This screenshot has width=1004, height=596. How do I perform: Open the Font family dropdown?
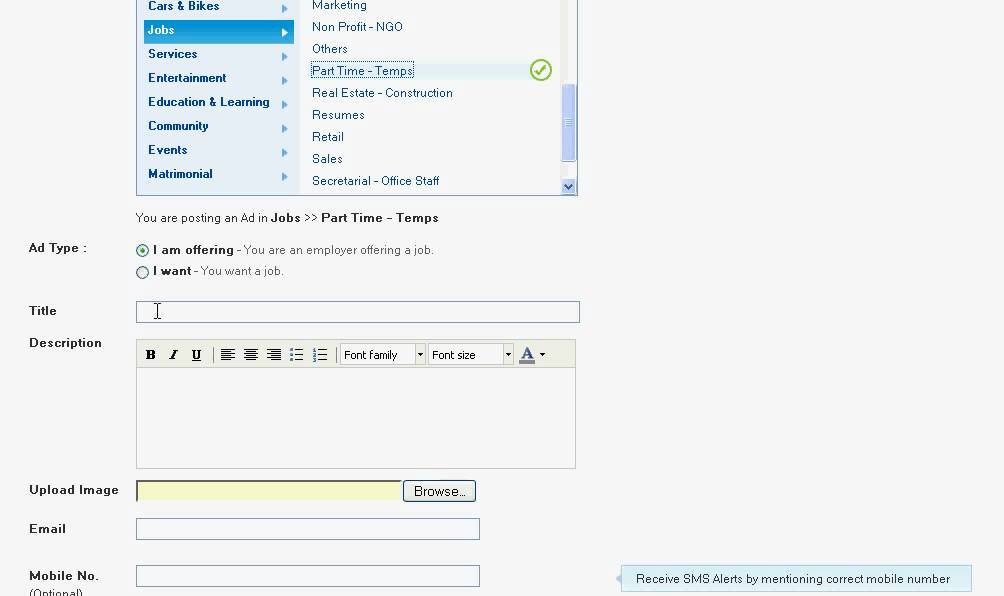(383, 355)
